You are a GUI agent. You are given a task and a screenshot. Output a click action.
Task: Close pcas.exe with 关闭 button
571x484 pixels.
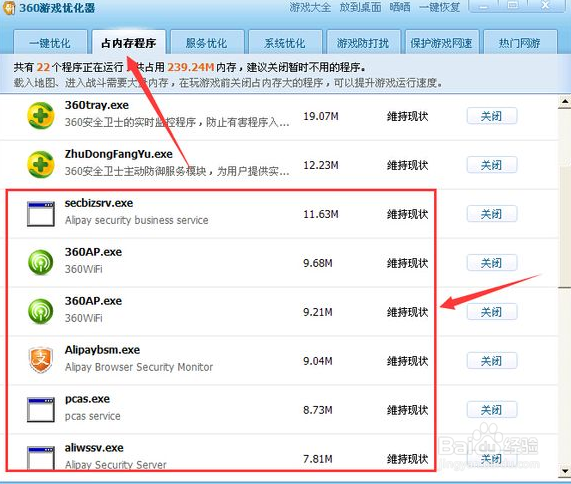(492, 410)
